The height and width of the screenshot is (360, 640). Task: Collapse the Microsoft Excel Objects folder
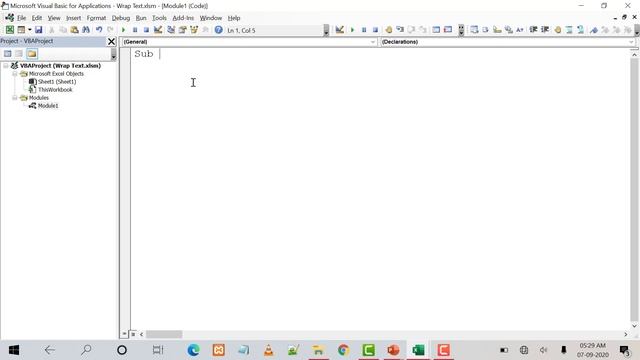pyautogui.click(x=15, y=74)
